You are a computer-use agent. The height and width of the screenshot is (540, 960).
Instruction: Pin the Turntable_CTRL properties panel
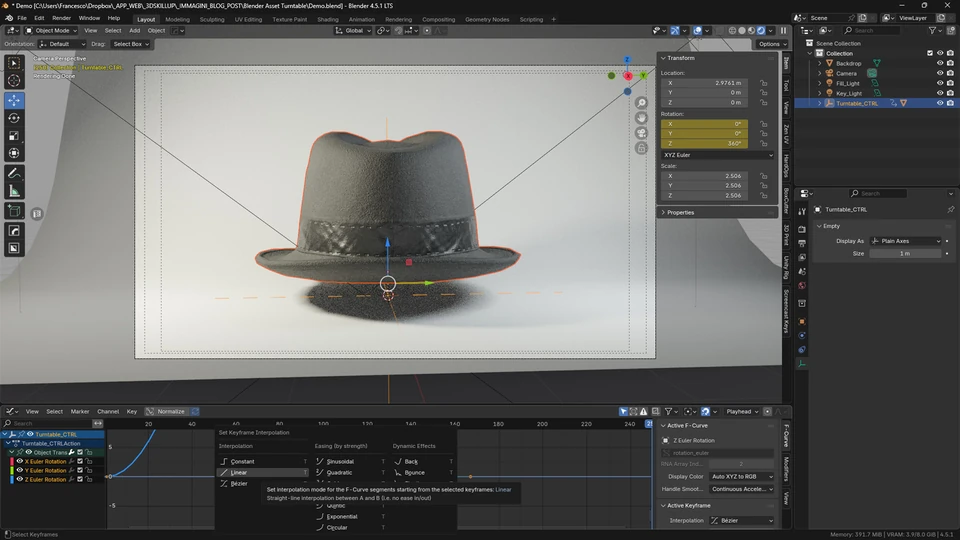pos(950,209)
